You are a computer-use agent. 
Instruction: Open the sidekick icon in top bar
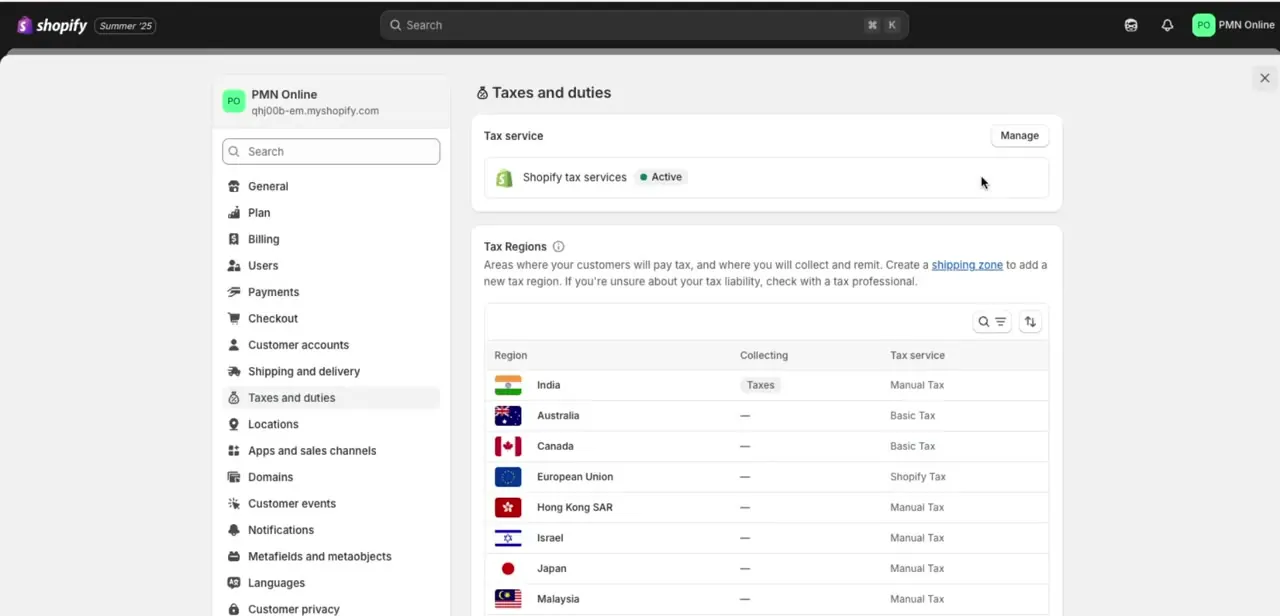coord(1131,25)
